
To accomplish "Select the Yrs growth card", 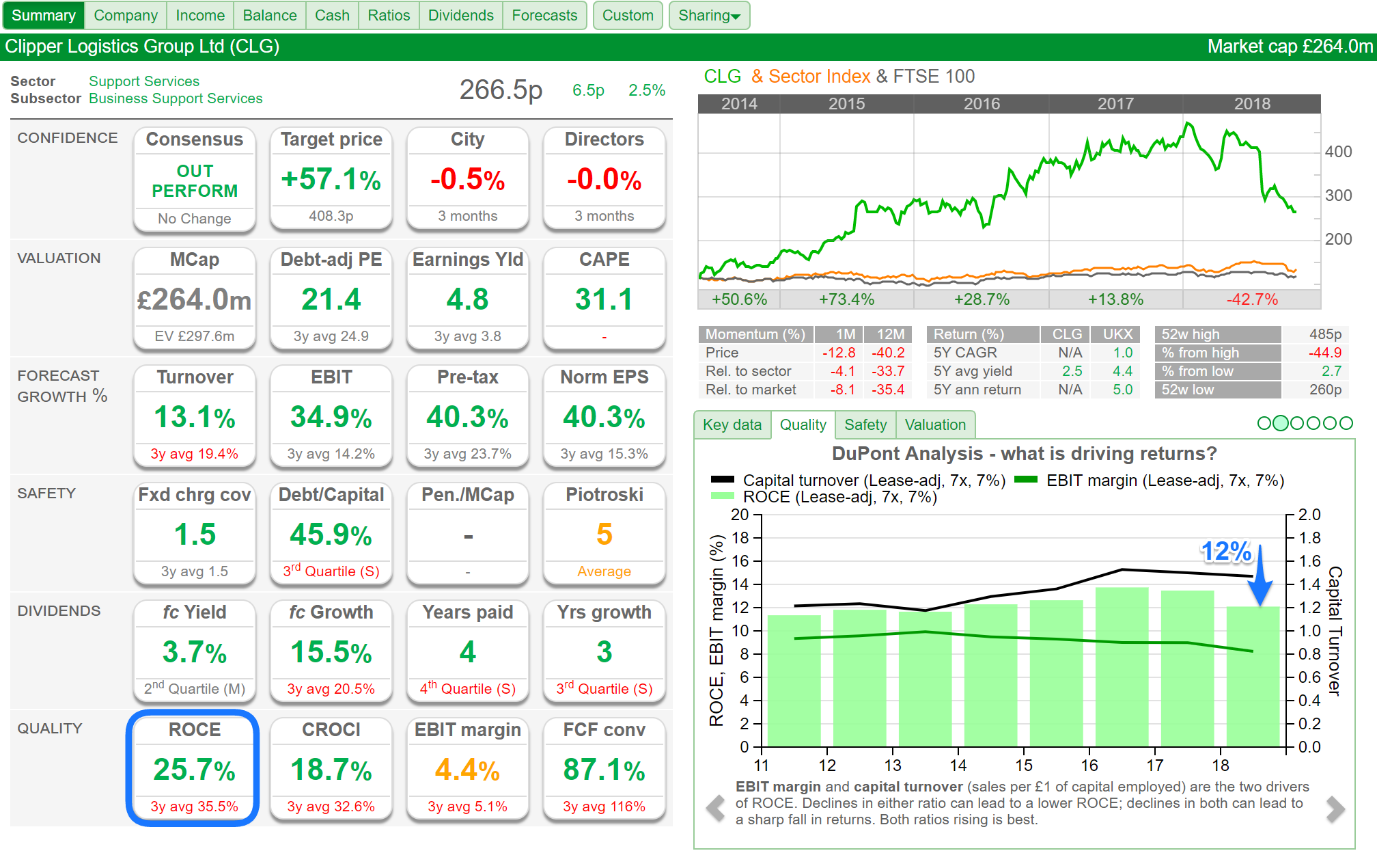I will point(604,651).
